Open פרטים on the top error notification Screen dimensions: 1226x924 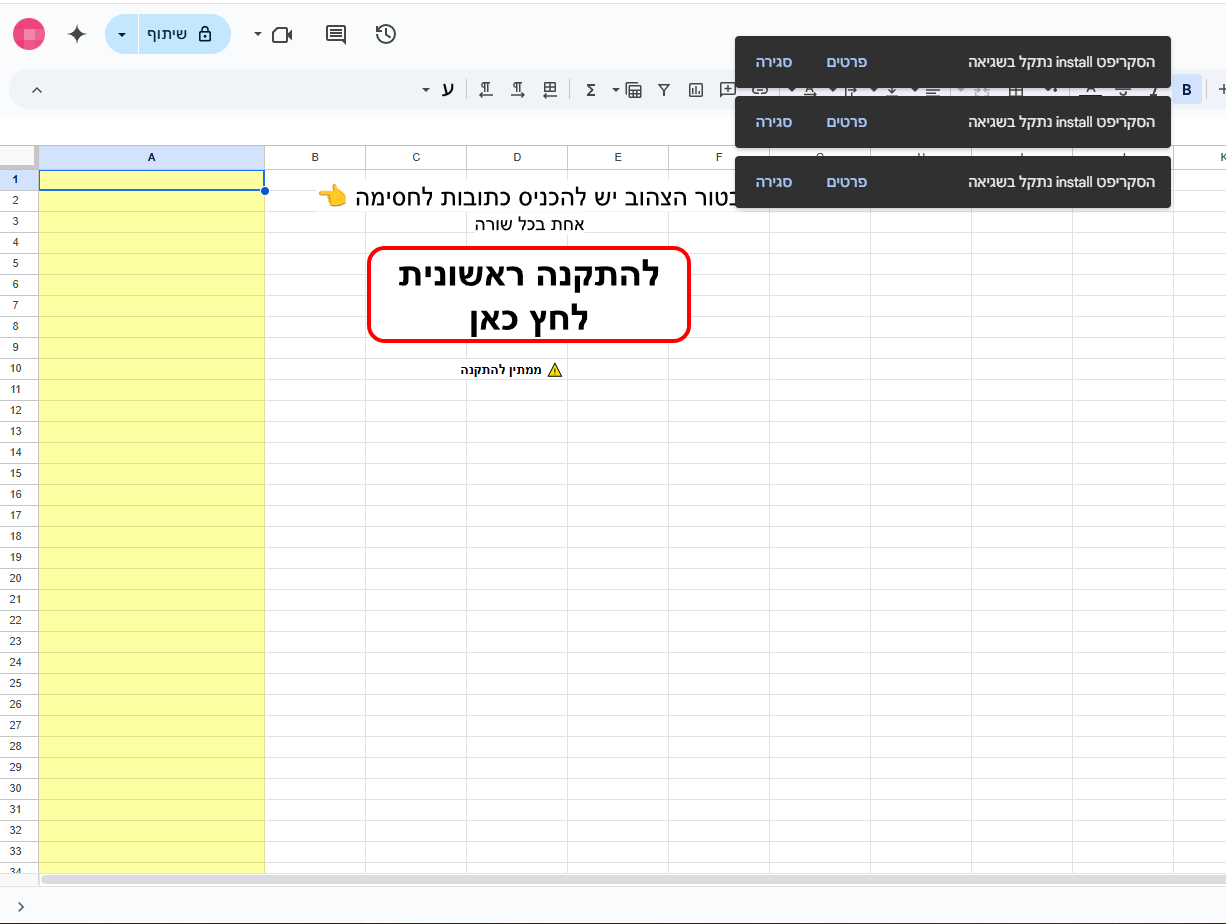pyautogui.click(x=846, y=62)
